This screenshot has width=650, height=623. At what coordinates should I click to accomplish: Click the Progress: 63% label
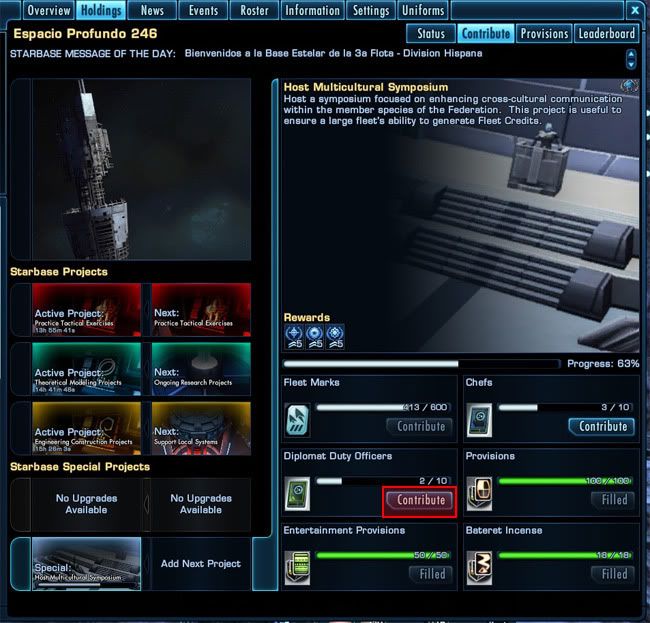(x=603, y=364)
